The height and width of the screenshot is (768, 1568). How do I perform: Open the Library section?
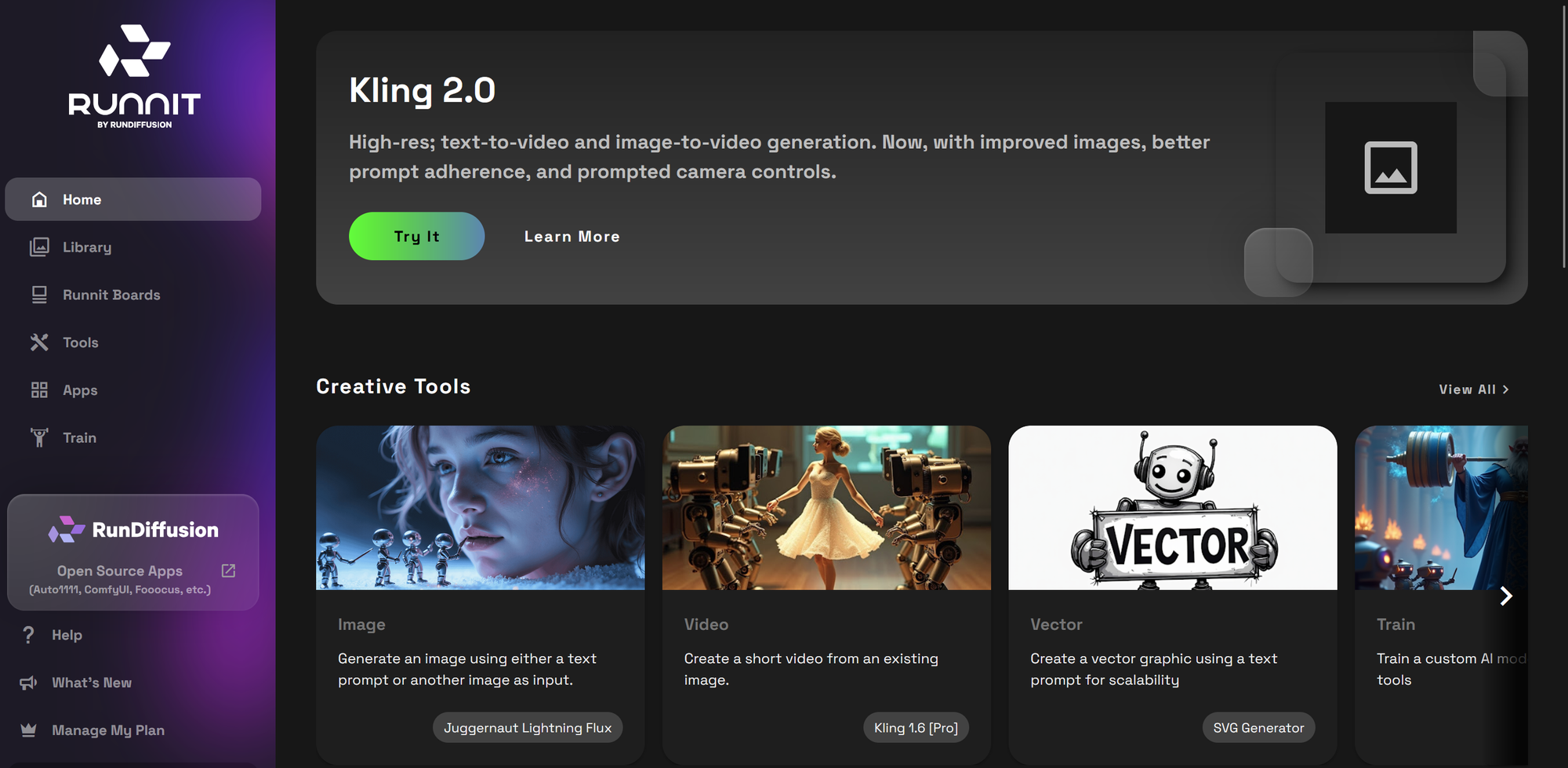[x=133, y=247]
